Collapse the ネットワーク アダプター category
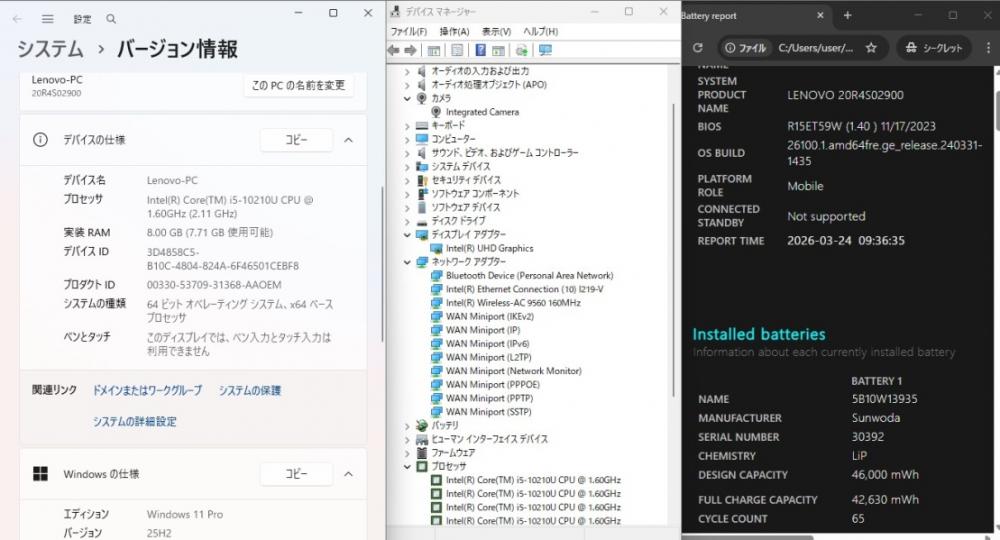Viewport: 1000px width, 540px height. point(408,262)
